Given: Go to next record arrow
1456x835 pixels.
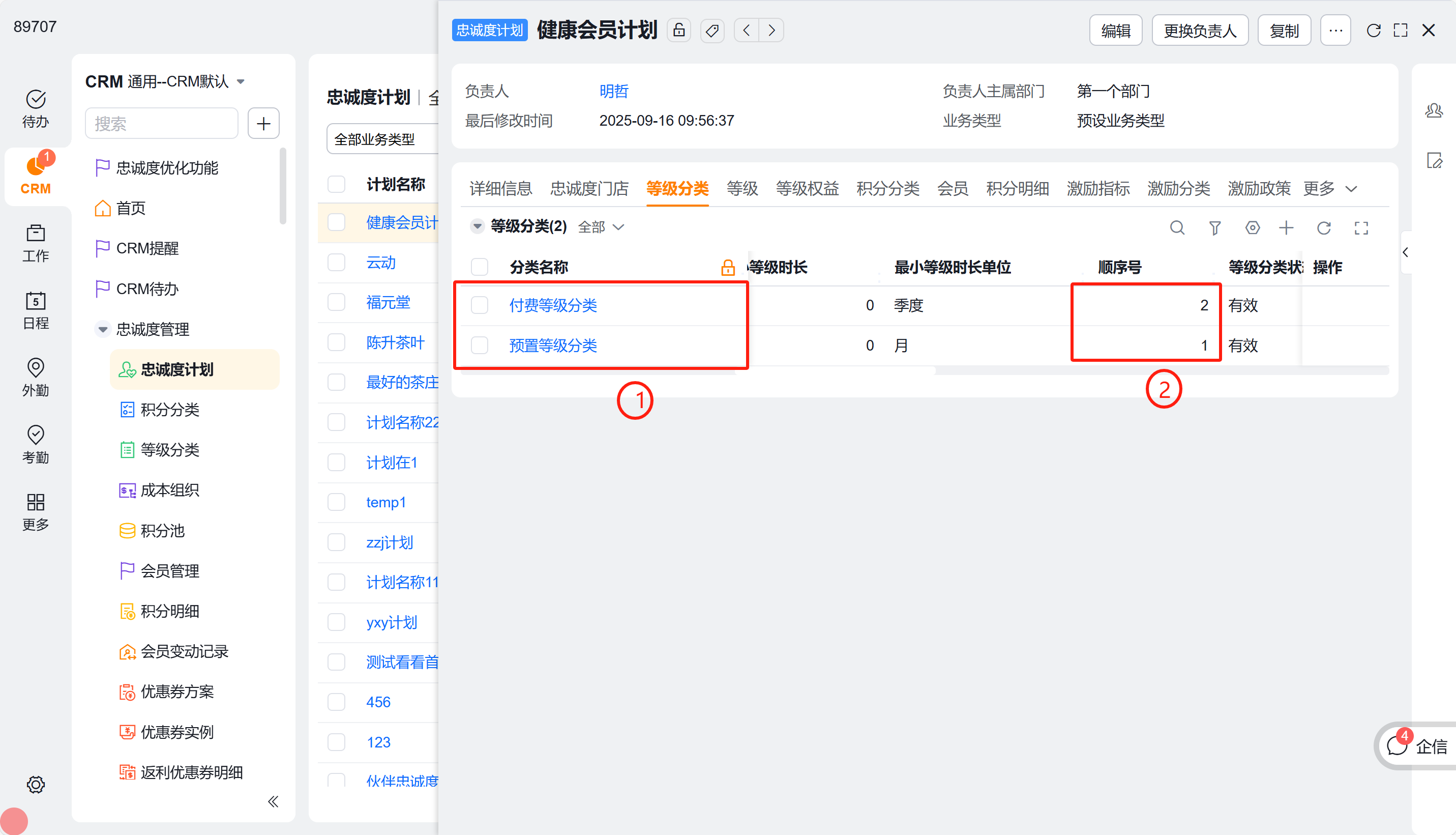Looking at the screenshot, I should [771, 30].
